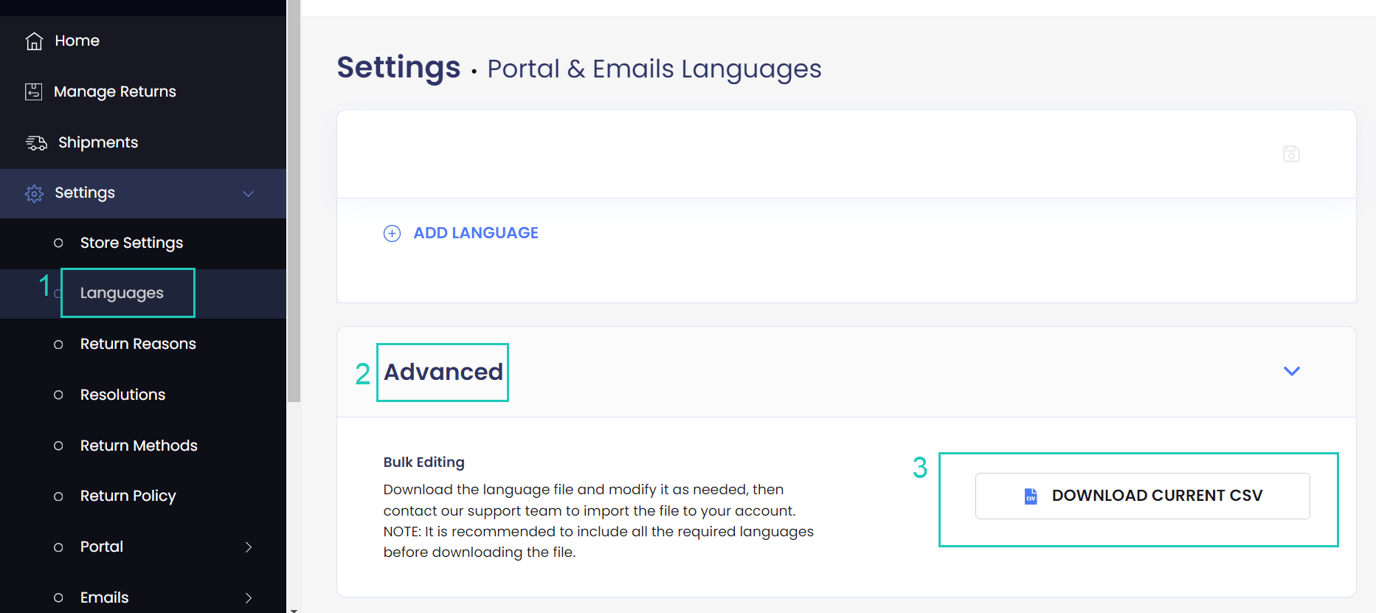Open the Return Policy page

coord(128,496)
